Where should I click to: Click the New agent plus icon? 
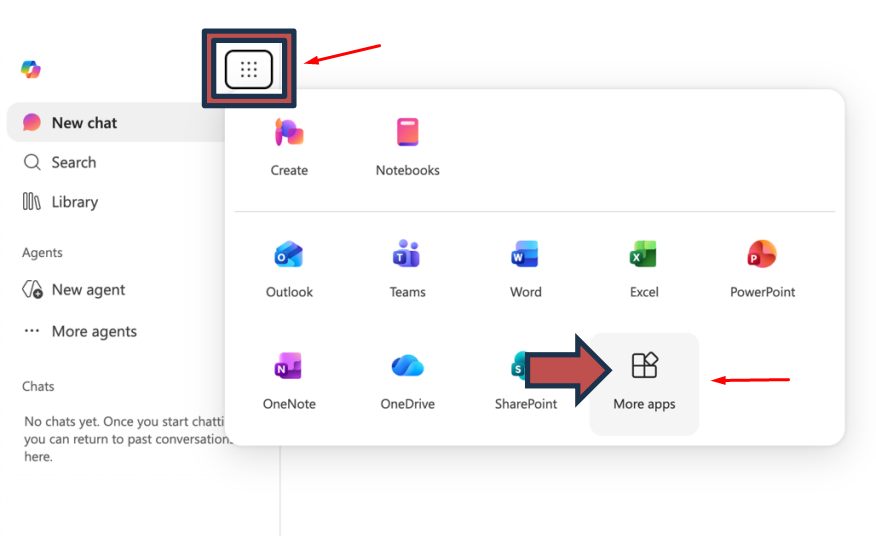point(32,290)
